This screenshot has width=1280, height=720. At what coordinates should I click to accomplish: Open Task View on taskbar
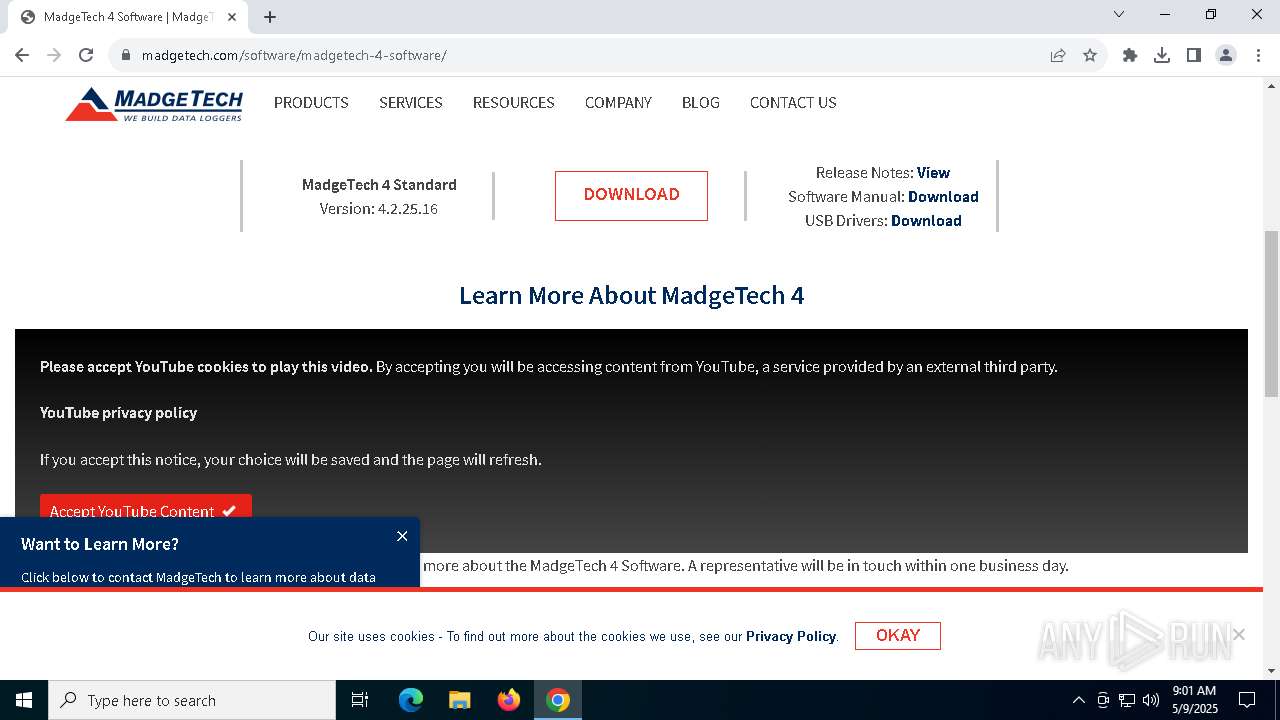coord(360,700)
